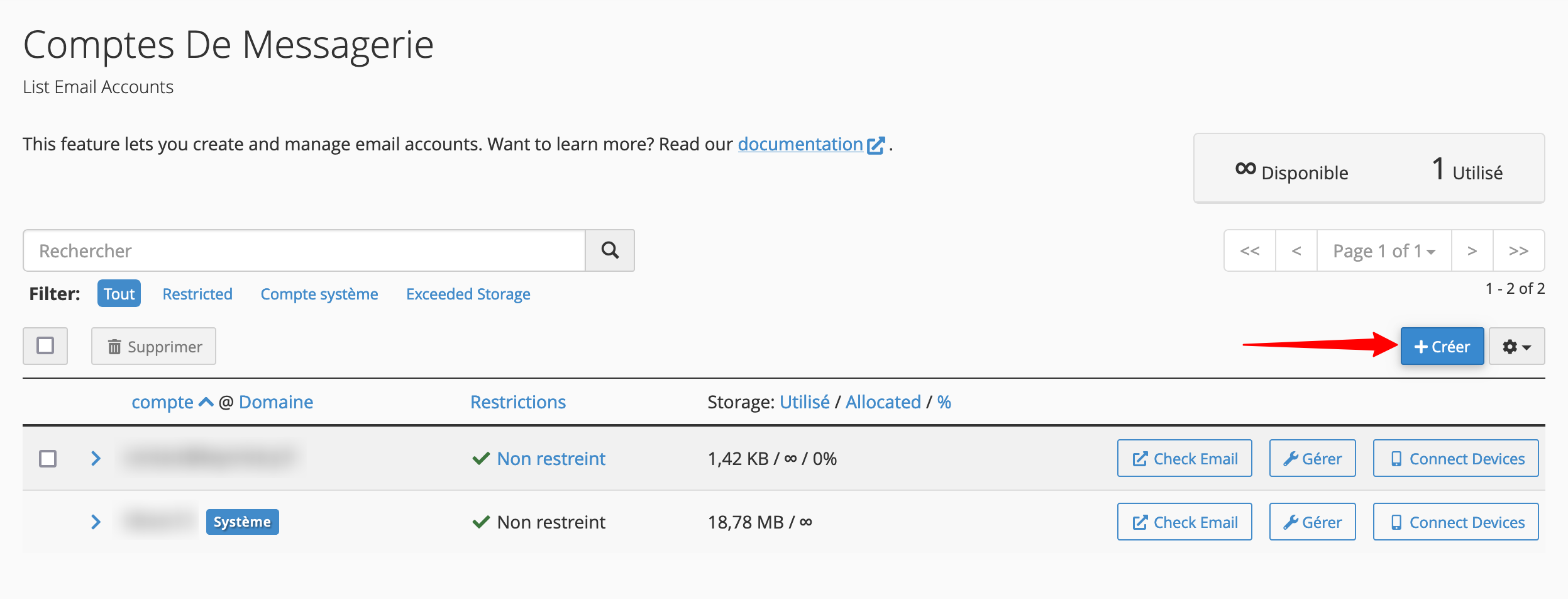Open the gear settings dropdown

point(1516,347)
